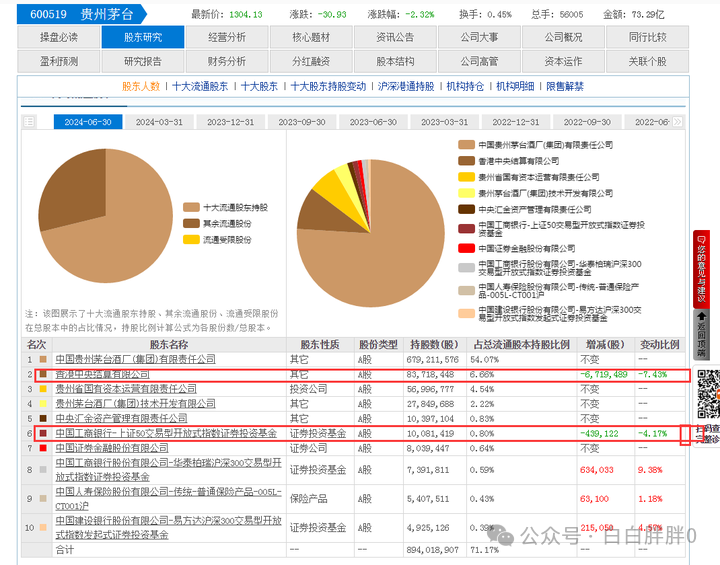Jump to 十大股东持股变动 section
This screenshot has width=720, height=565.
(328, 86)
